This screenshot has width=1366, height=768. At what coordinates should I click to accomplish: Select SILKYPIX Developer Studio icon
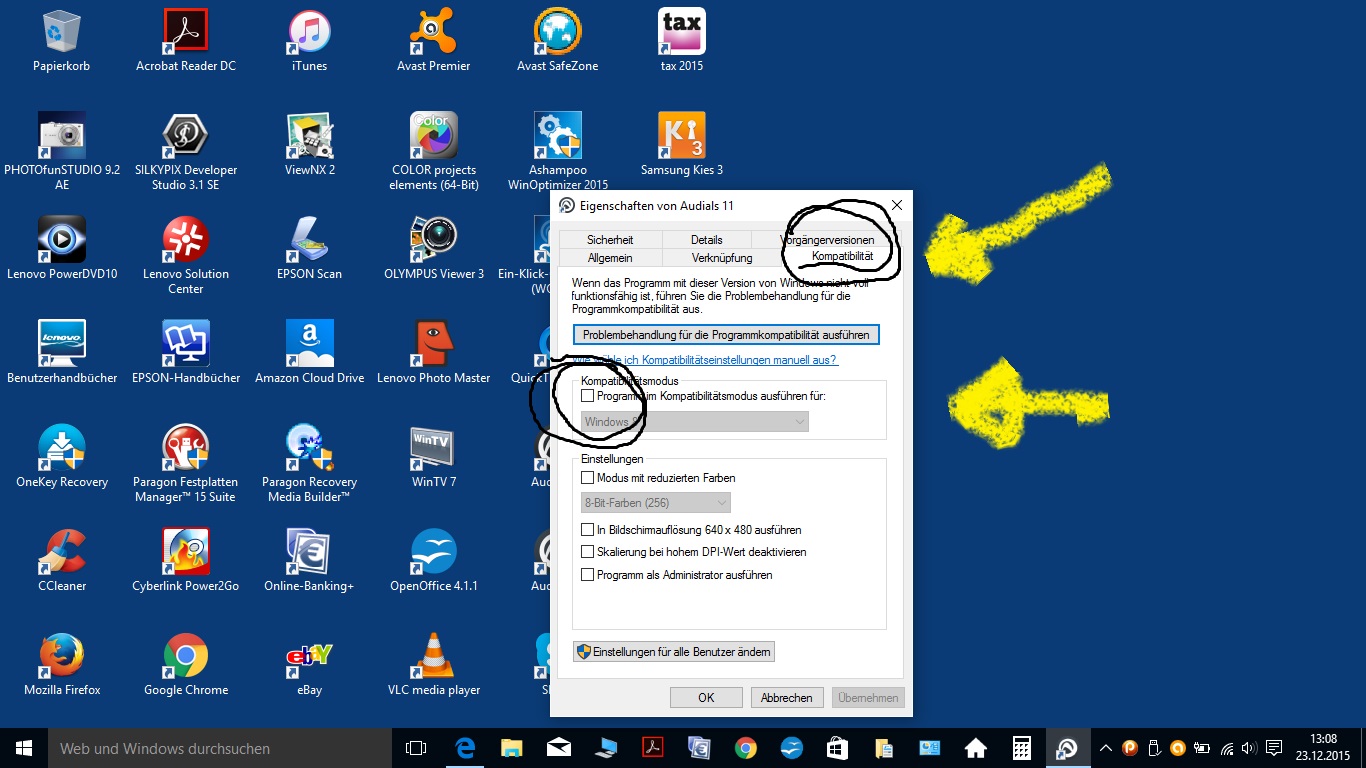tap(186, 151)
